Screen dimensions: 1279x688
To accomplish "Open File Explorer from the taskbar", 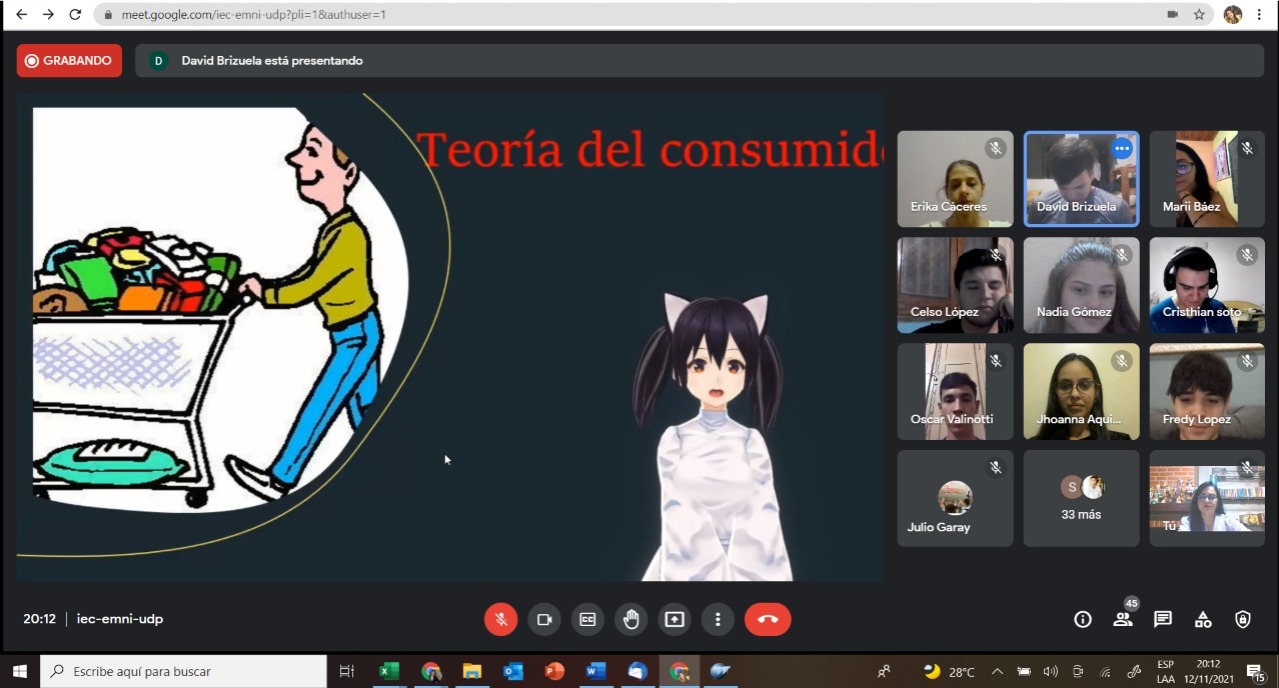I will [472, 671].
